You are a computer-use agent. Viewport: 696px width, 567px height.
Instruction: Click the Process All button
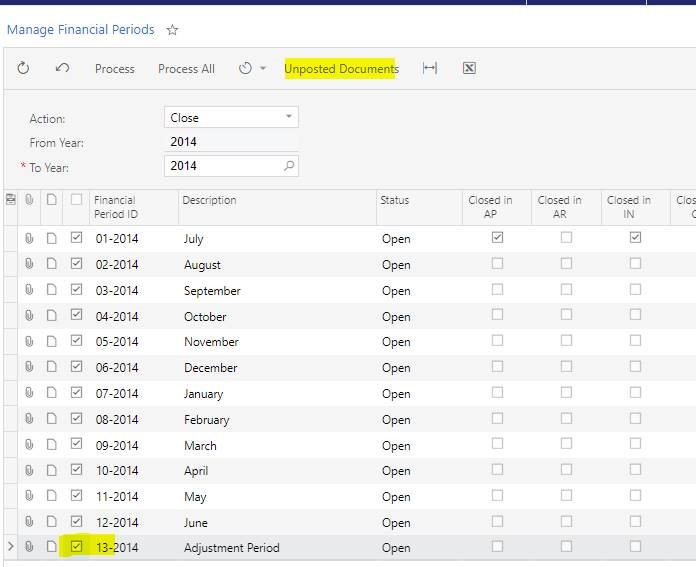tap(186, 68)
